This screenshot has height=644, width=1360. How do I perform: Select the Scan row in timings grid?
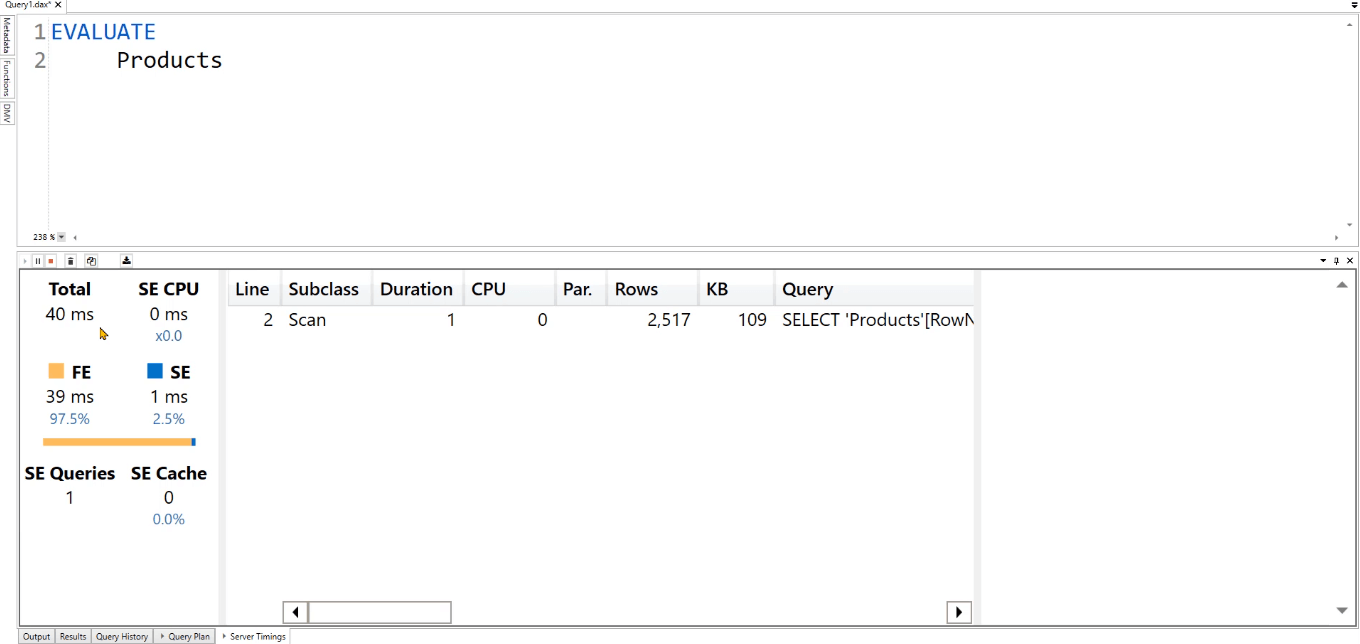600,320
